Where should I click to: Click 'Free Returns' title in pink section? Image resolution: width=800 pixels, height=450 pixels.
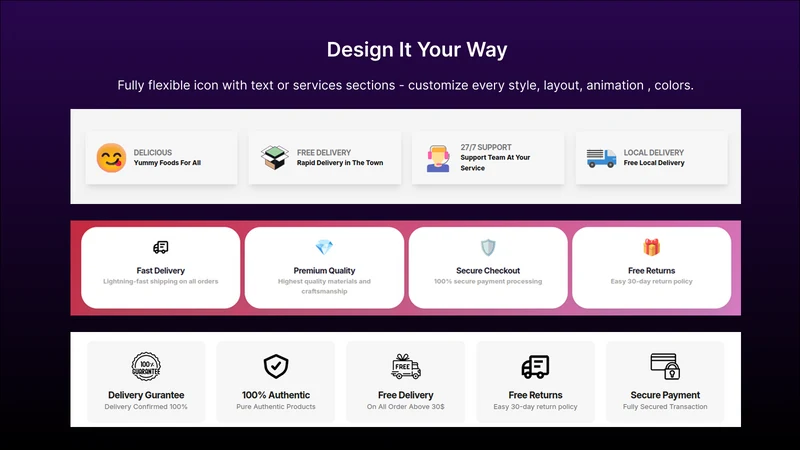(652, 270)
